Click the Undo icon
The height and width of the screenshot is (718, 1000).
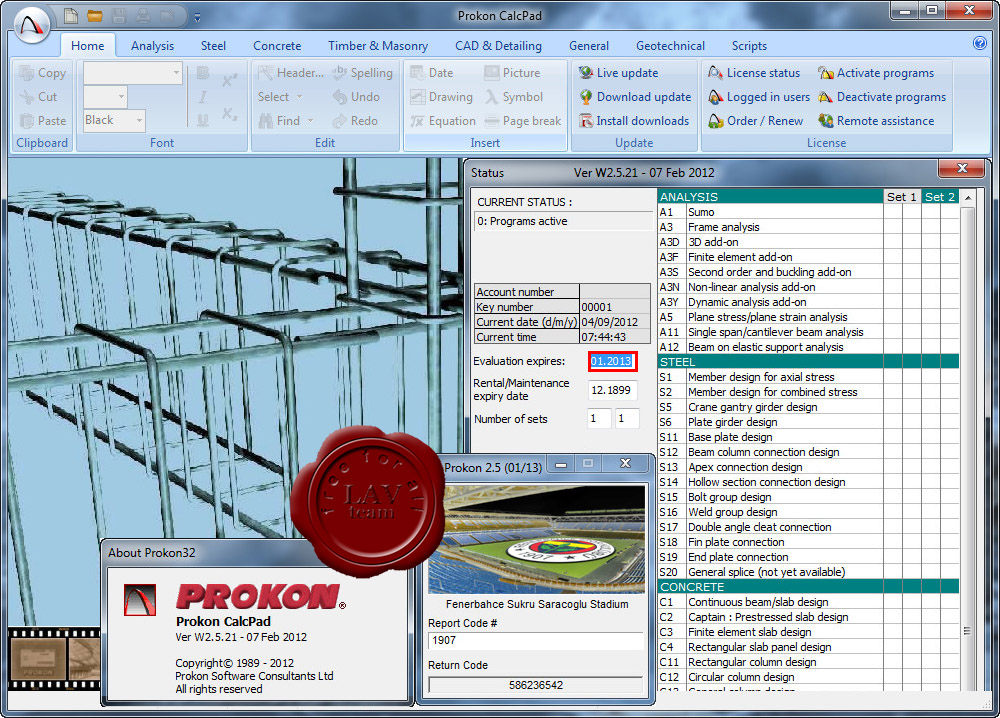(340, 97)
